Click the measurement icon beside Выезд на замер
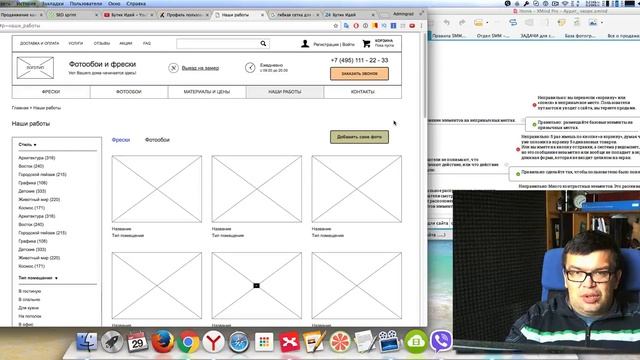 click(x=173, y=68)
